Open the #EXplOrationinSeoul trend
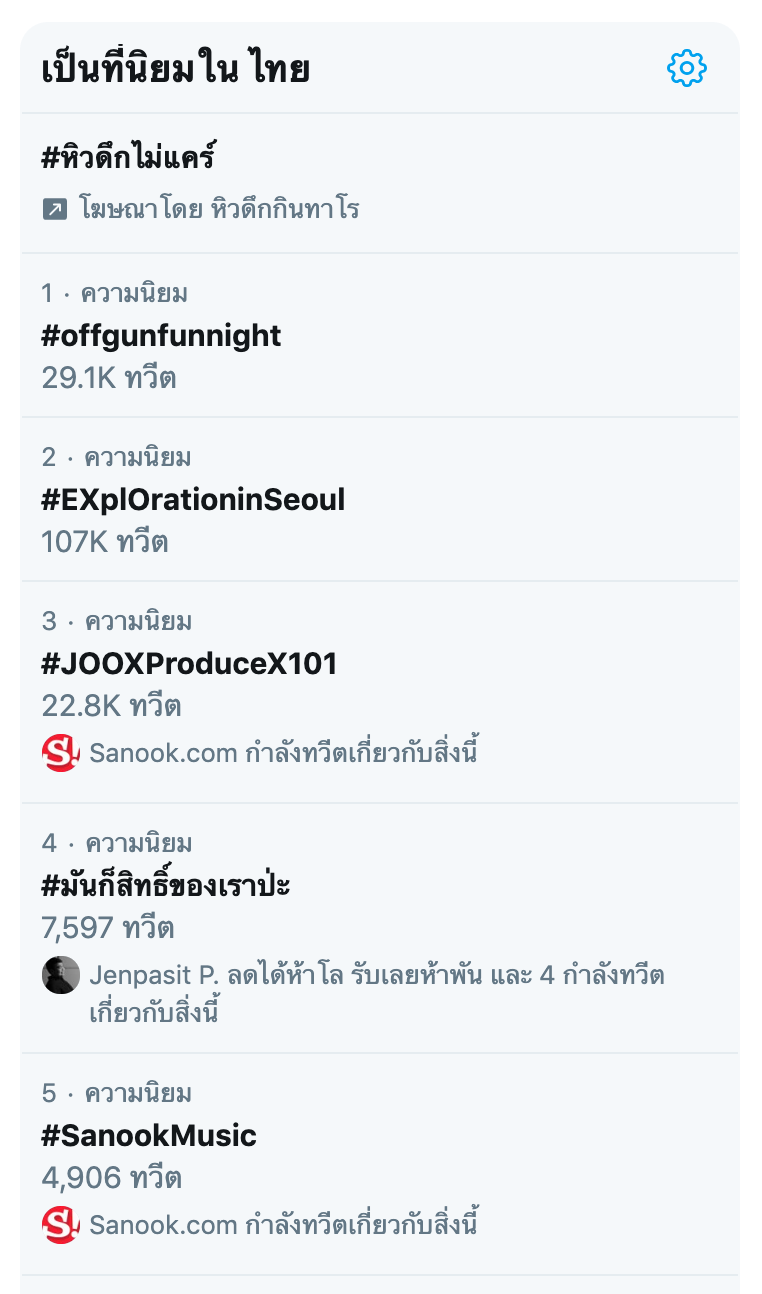Image resolution: width=762 pixels, height=1294 pixels. [193, 500]
